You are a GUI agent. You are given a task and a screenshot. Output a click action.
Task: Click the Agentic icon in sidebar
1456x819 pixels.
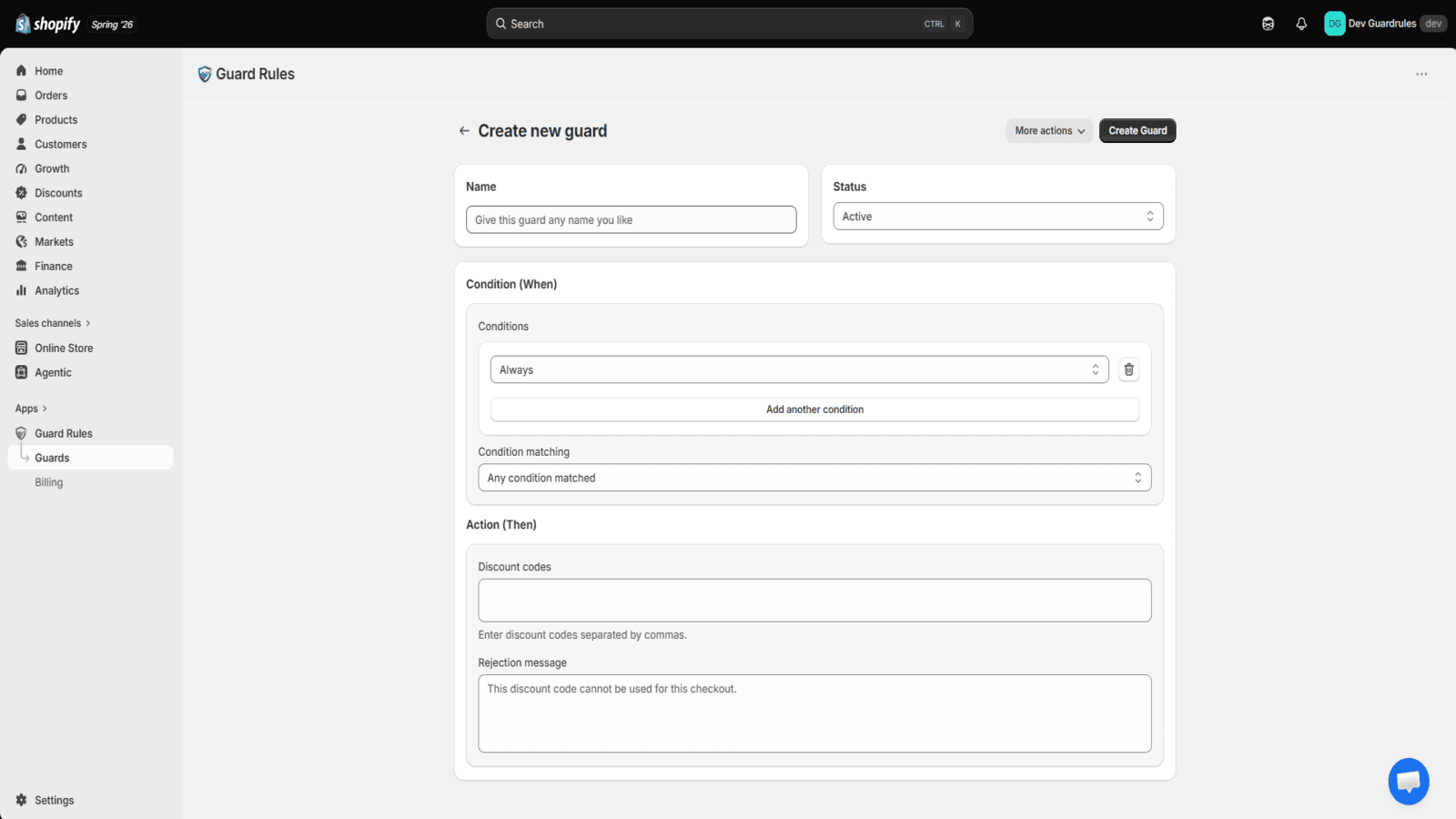coord(21,372)
